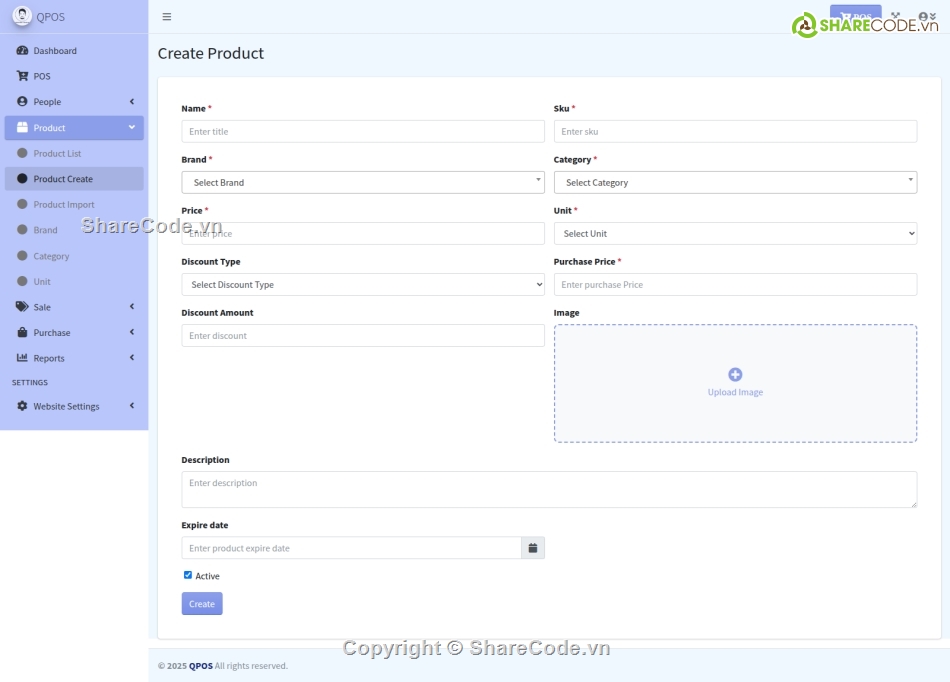Uncheck the Active checkbox
Viewport: 950px width, 682px height.
(x=187, y=574)
